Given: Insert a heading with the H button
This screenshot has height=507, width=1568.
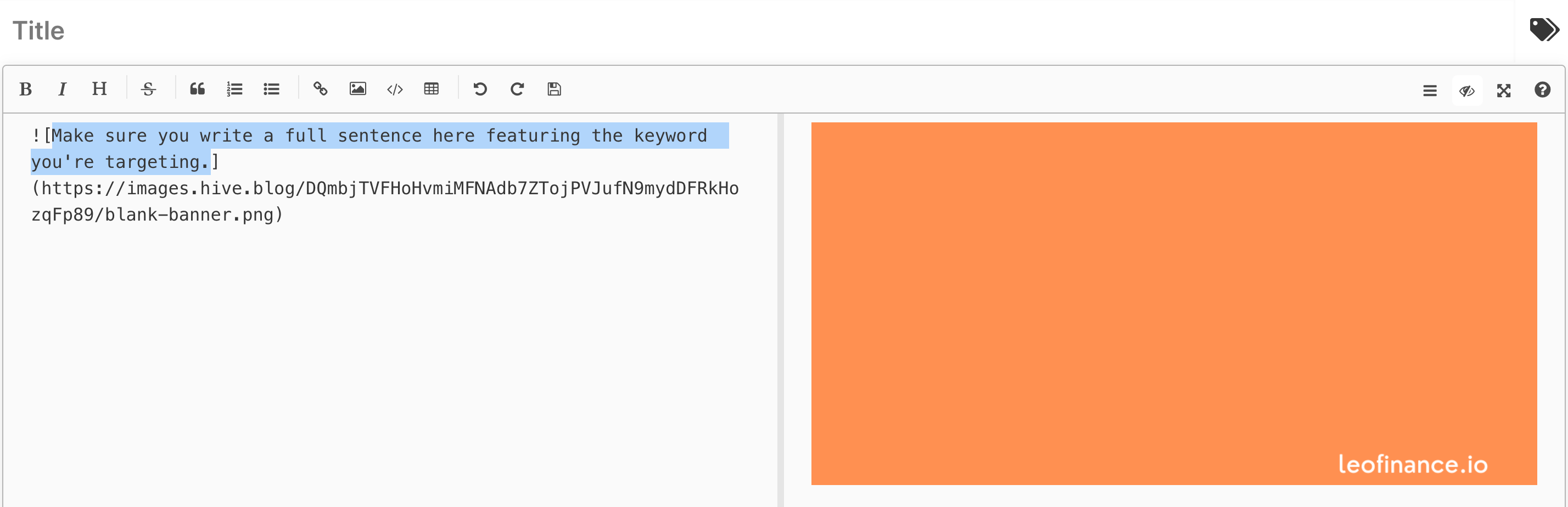Looking at the screenshot, I should [x=99, y=89].
